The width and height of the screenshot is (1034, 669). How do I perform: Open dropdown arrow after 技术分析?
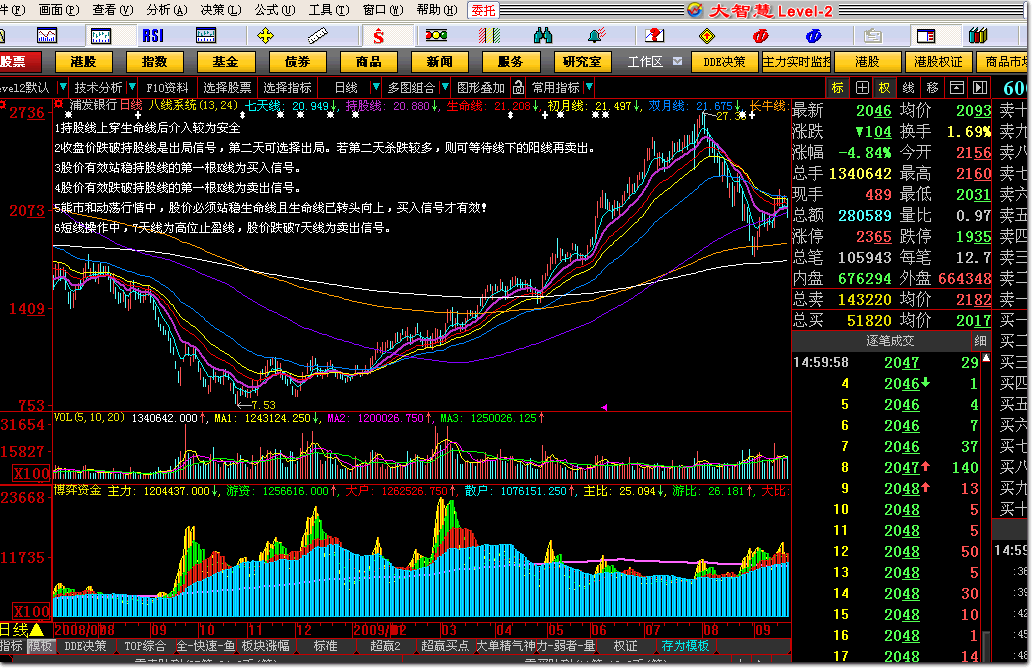click(x=132, y=87)
